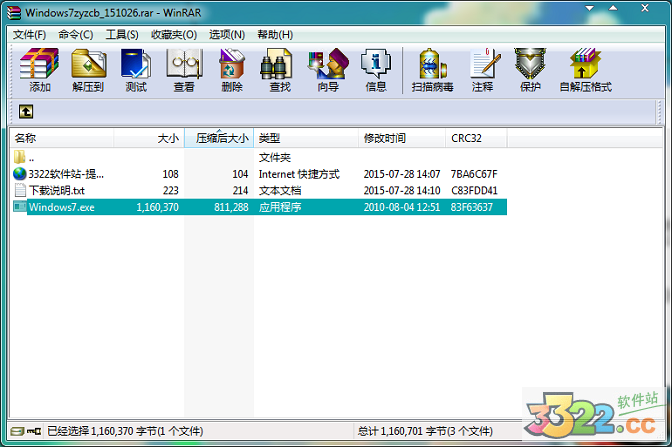This screenshot has width=672, height=447.
Task: Open the 帮助(H) menu
Action: (275, 34)
